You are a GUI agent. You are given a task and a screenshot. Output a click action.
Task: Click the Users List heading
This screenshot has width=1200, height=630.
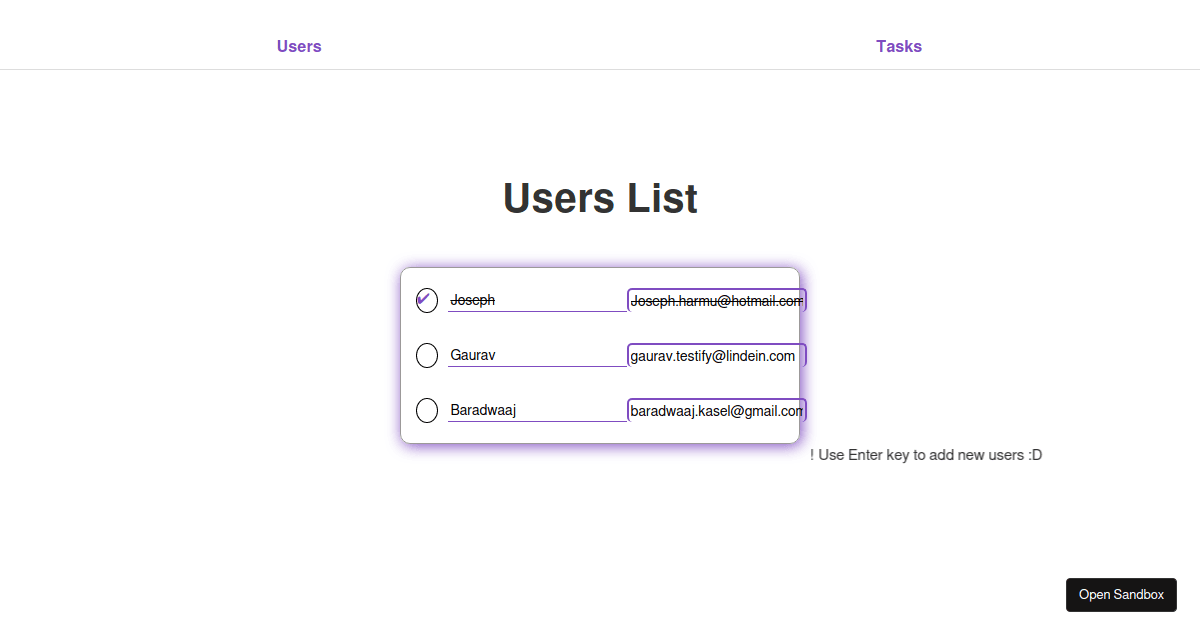(x=600, y=198)
